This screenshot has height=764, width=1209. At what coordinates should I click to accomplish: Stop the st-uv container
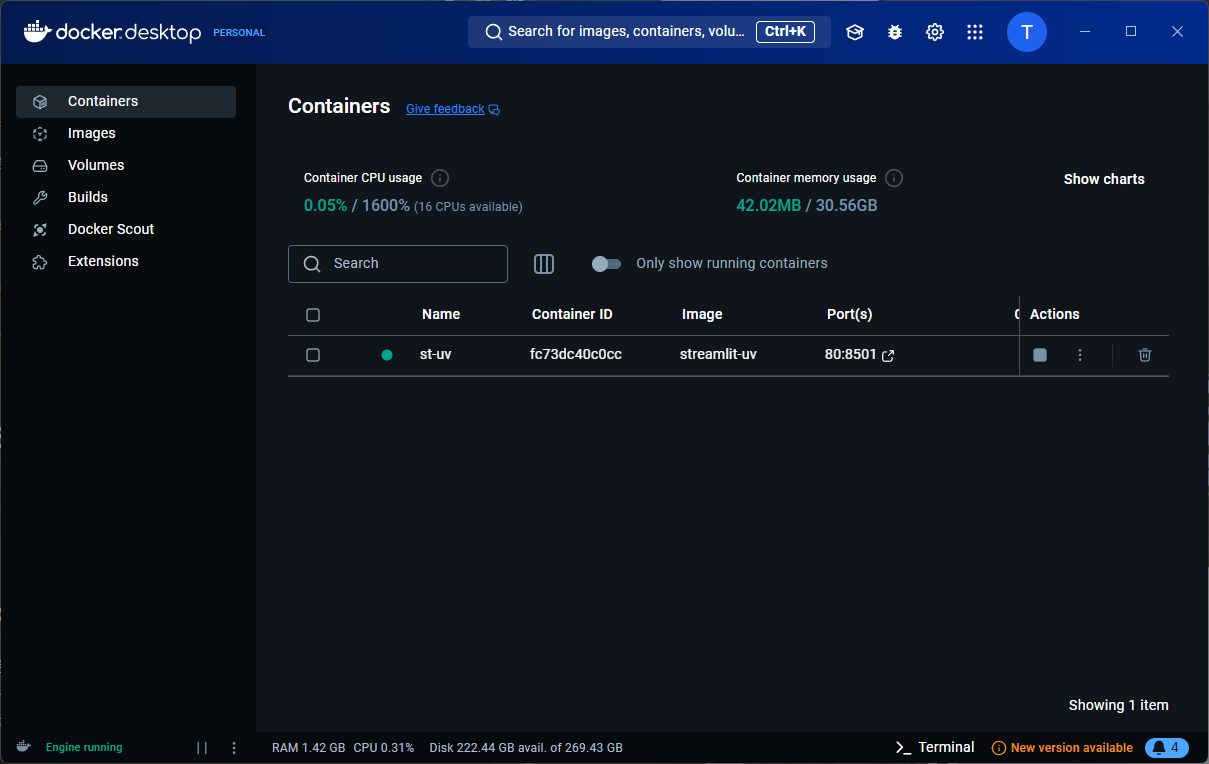[x=1039, y=354]
